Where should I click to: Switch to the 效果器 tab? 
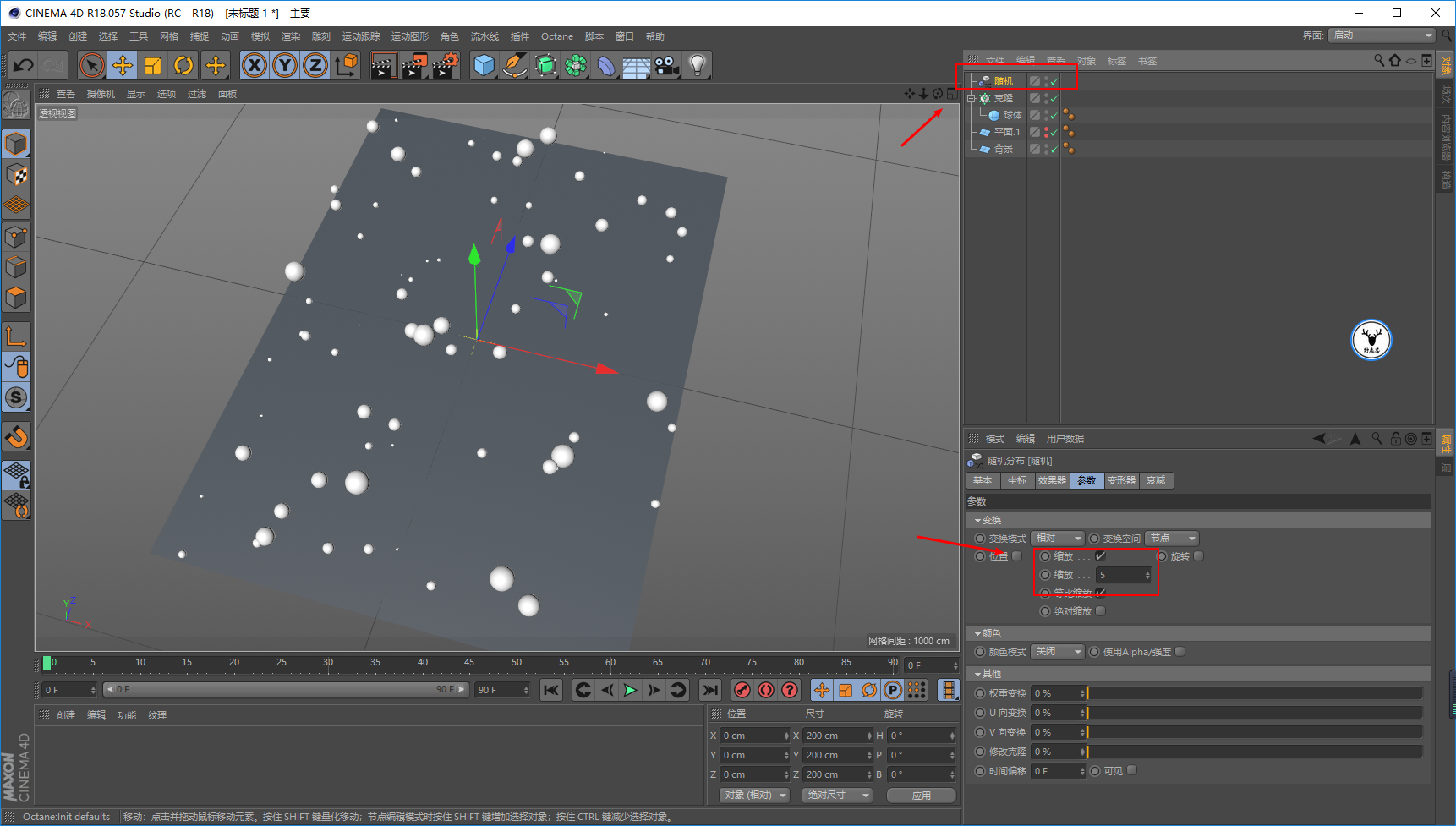[x=1052, y=480]
